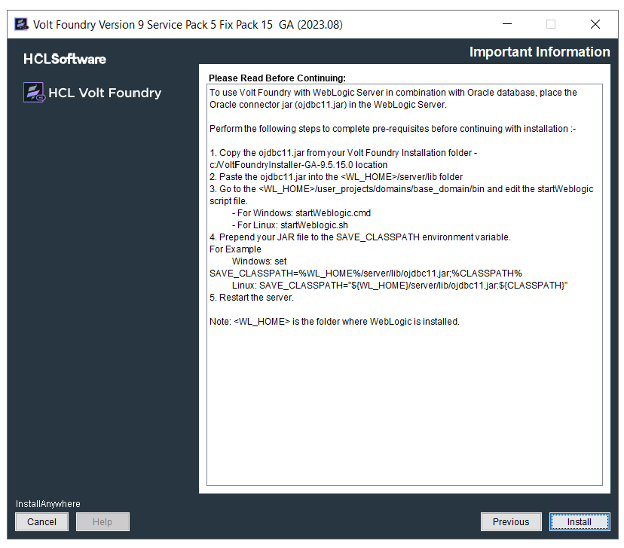Click the disabled maximize button
This screenshot has width=624, height=548.
point(551,24)
